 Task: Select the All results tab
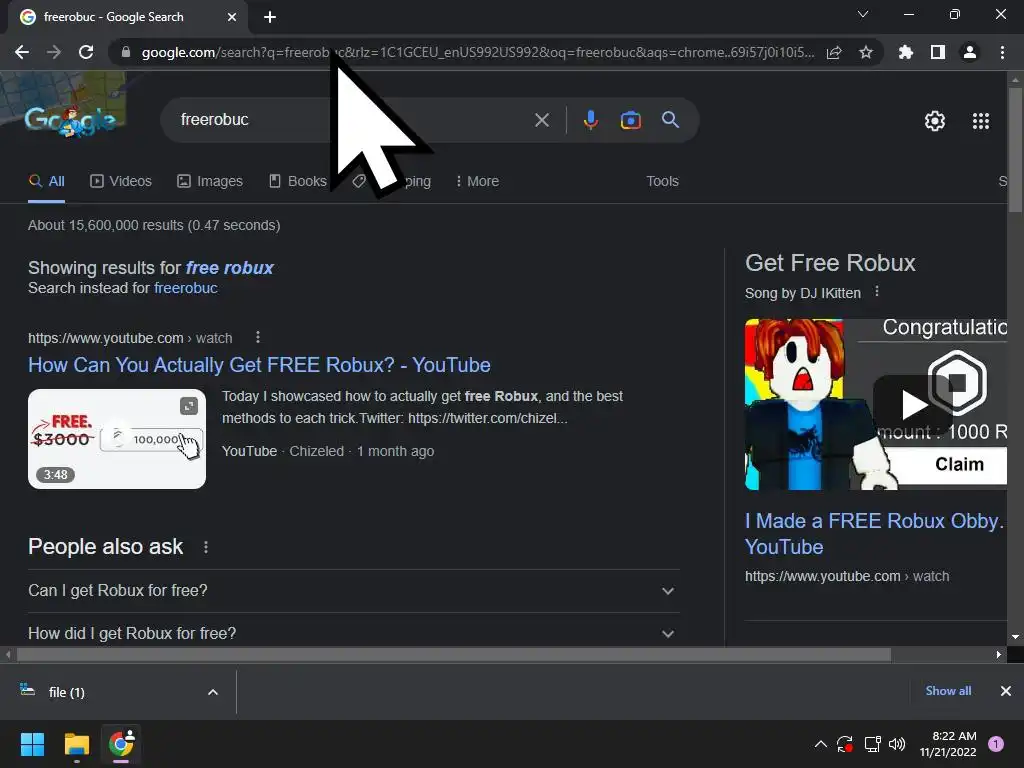pyautogui.click(x=46, y=182)
